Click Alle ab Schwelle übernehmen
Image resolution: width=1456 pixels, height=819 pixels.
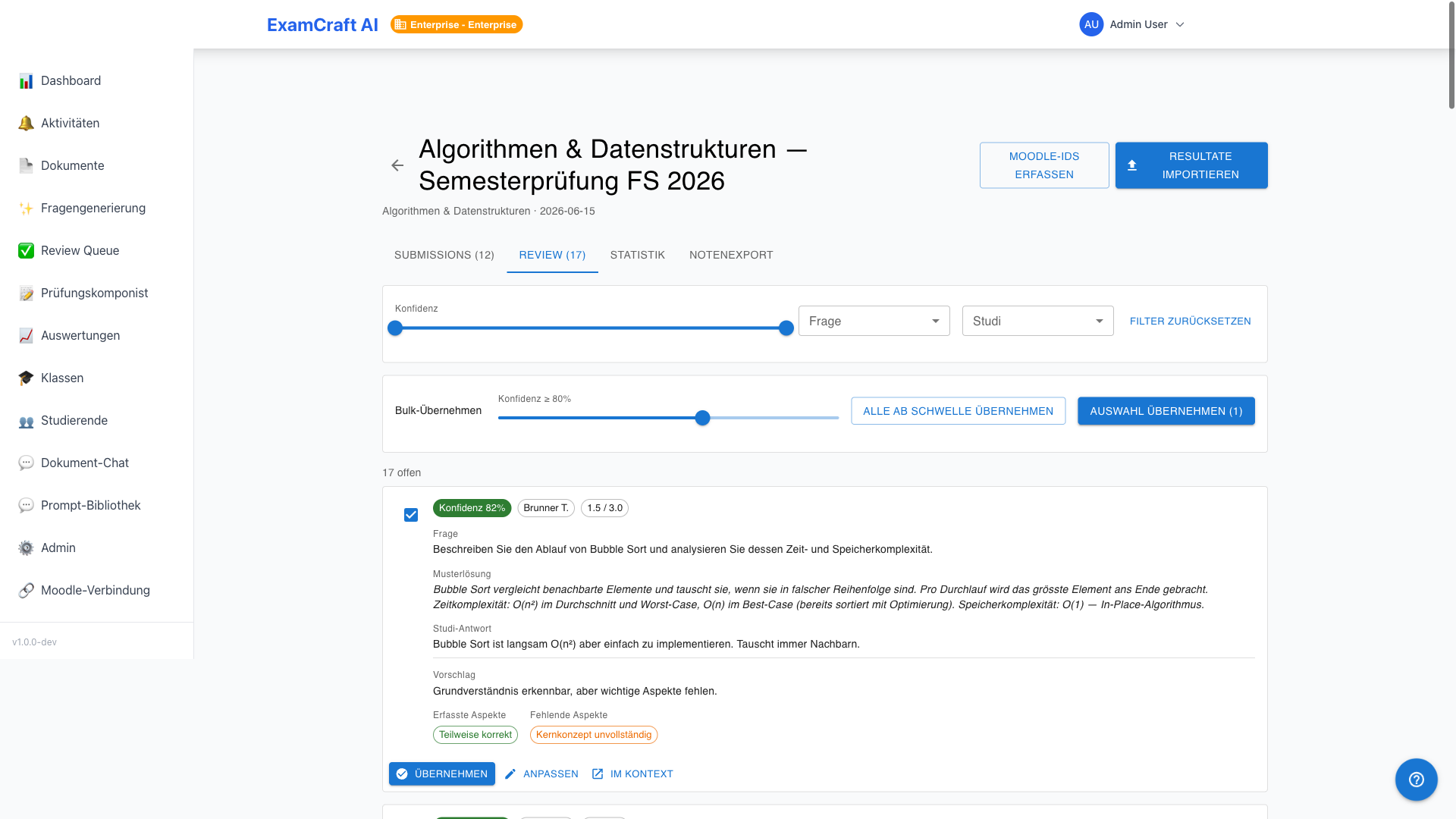click(x=958, y=411)
